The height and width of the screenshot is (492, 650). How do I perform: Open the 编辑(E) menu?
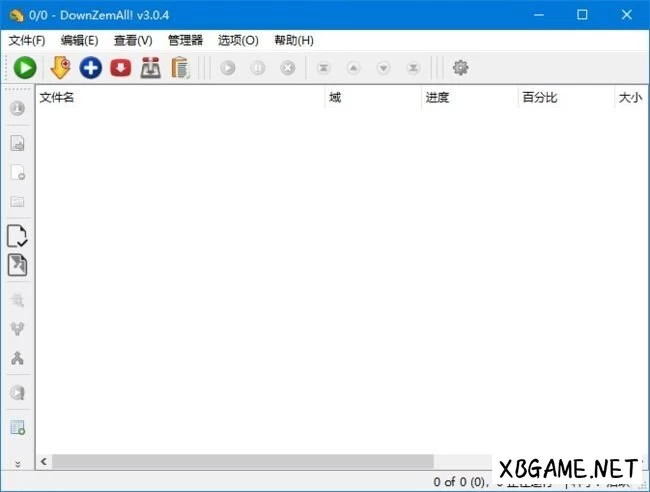[79, 40]
